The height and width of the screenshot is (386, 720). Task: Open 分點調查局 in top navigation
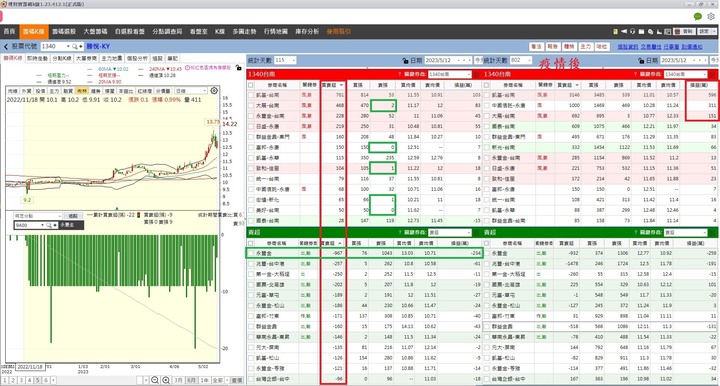pyautogui.click(x=168, y=32)
